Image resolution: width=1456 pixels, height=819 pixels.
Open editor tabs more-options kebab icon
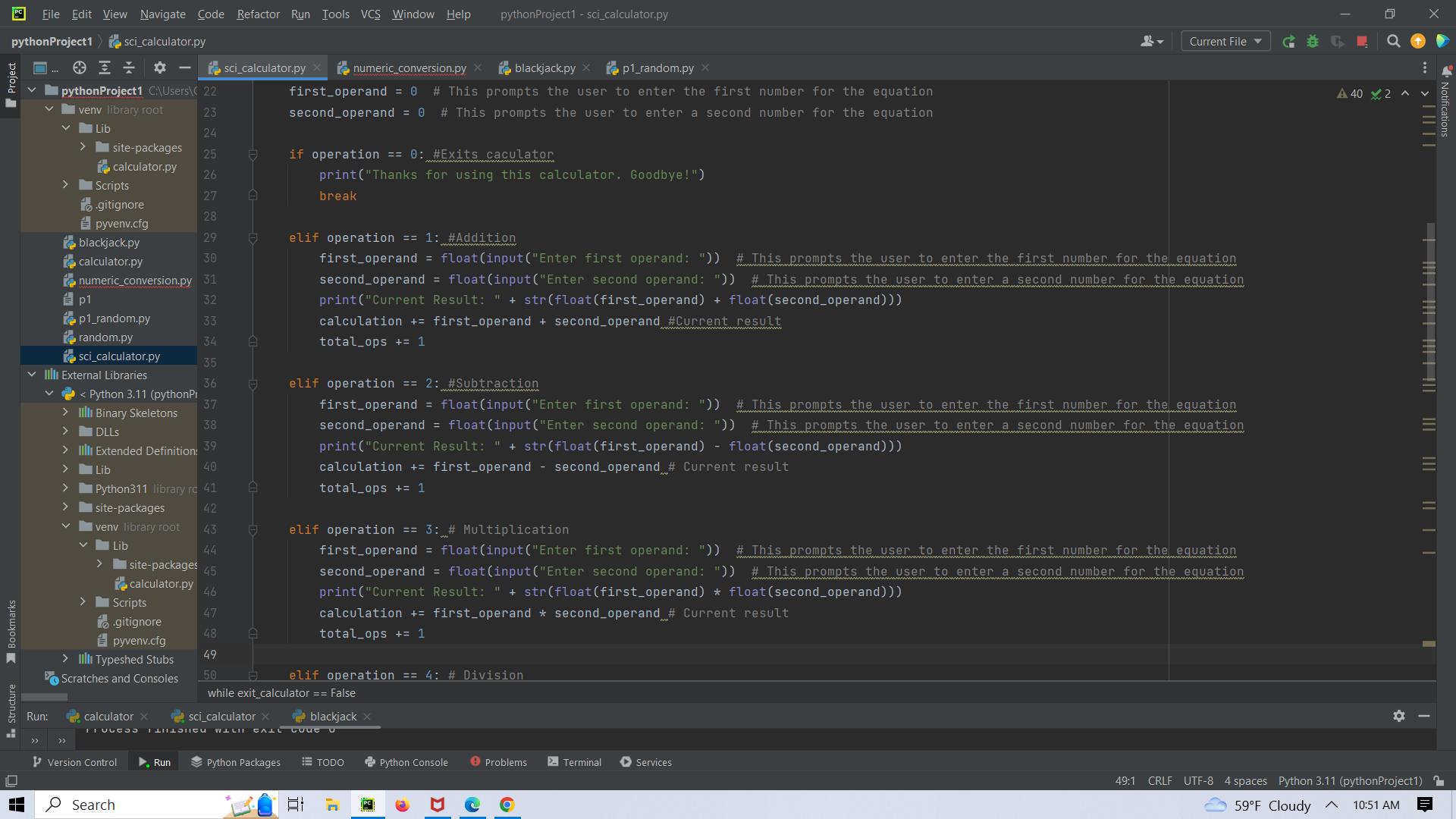click(1425, 67)
